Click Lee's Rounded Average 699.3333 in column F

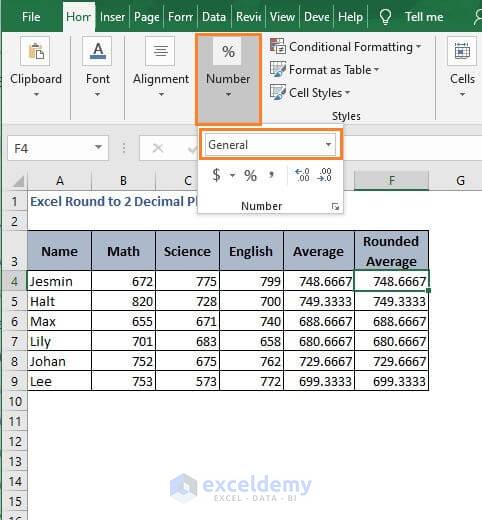click(x=391, y=381)
